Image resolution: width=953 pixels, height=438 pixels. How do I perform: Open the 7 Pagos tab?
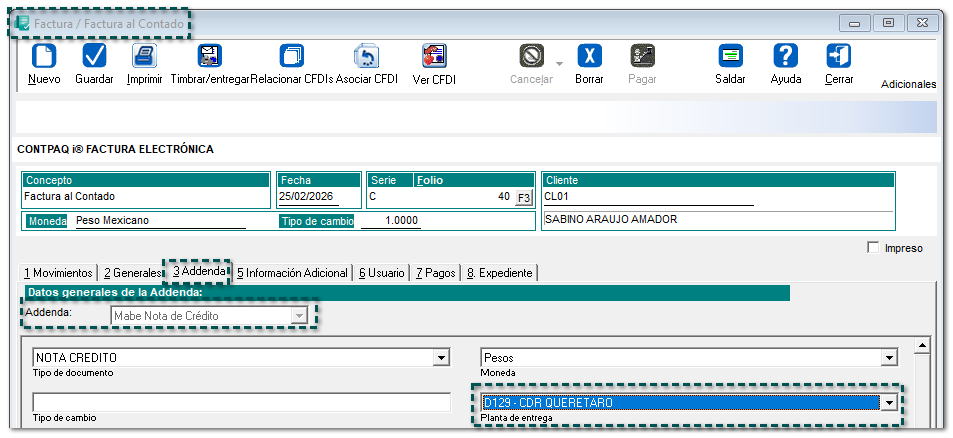pos(436,273)
